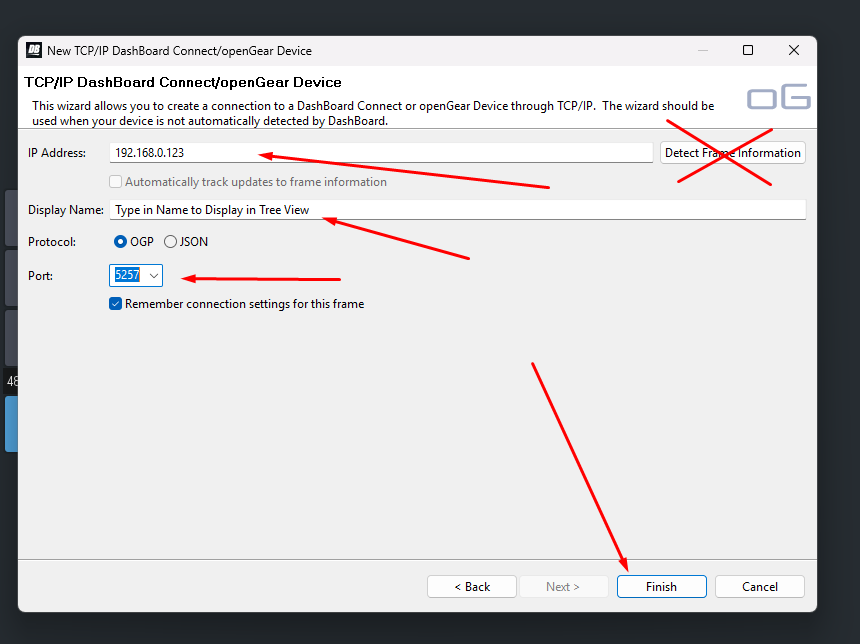Click the IP Address input field
The image size is (860, 644).
380,153
